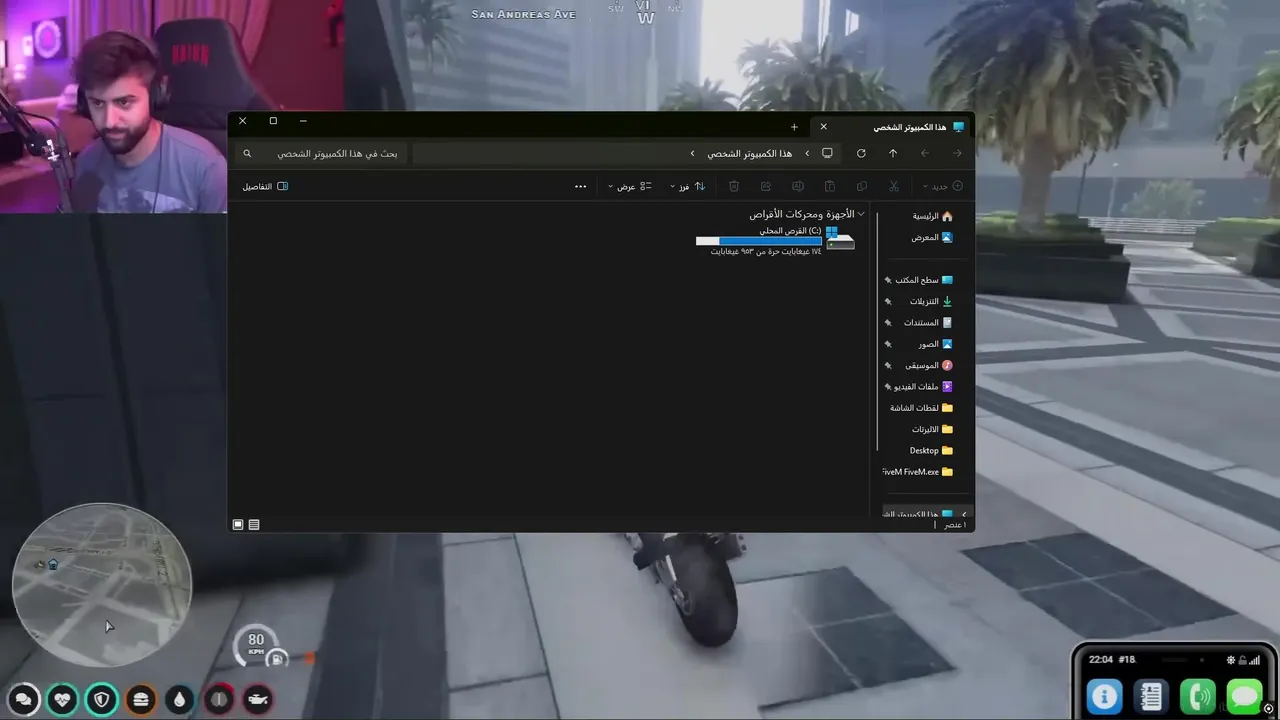Open the View (عرض) dropdown

click(x=630, y=186)
